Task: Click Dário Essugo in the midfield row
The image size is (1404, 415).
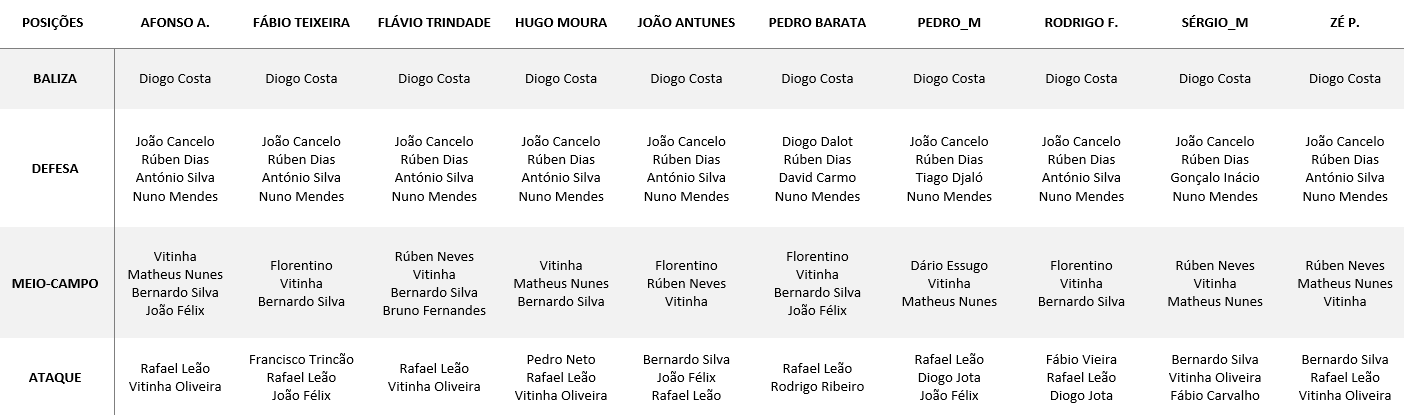Action: tap(949, 265)
